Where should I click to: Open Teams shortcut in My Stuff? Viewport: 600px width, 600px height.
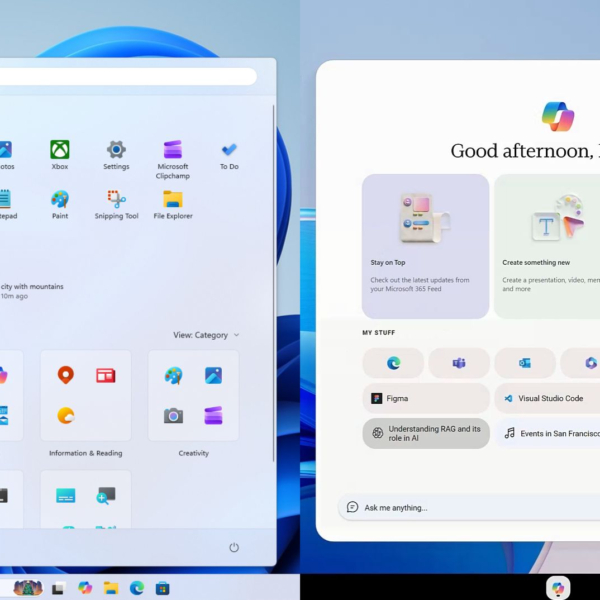pos(459,363)
